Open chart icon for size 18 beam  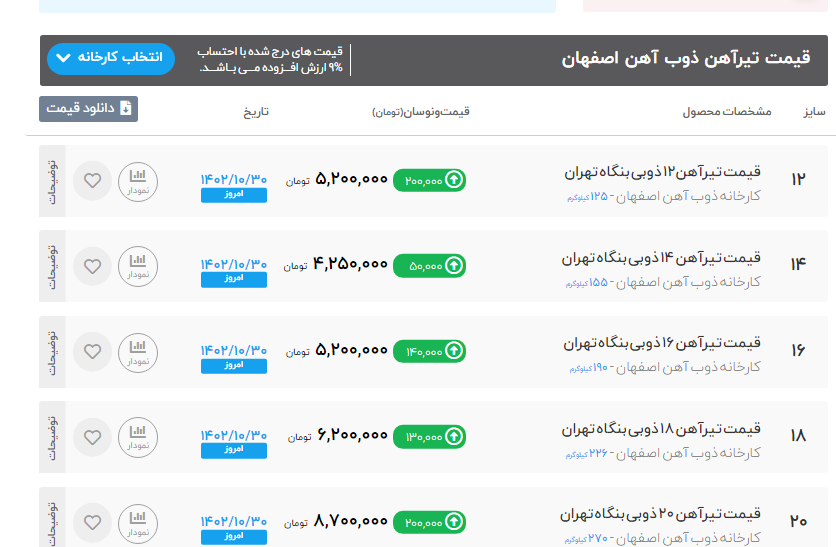(x=138, y=436)
